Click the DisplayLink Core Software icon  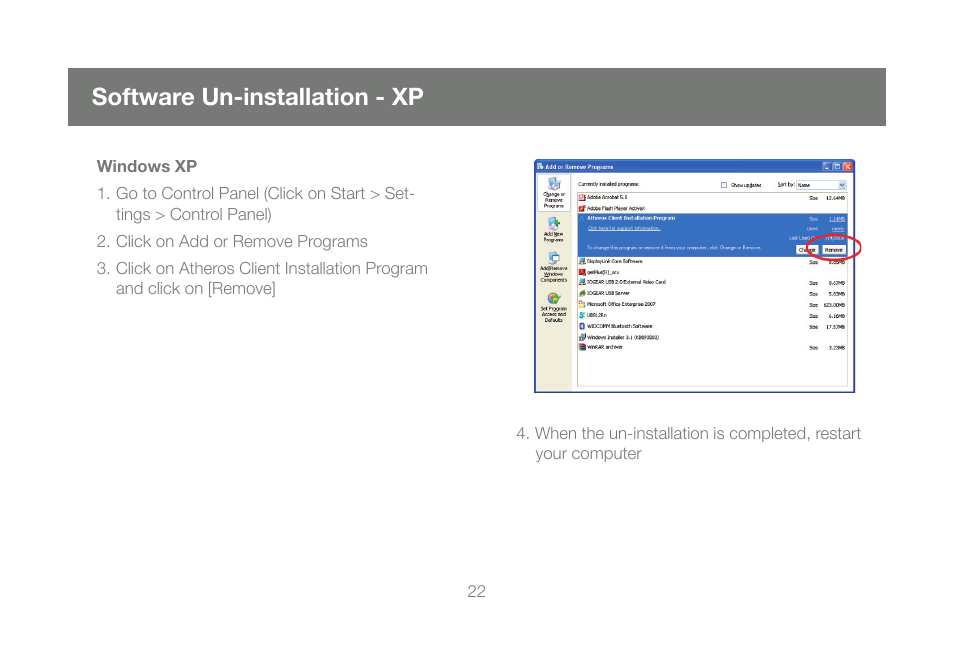point(582,261)
